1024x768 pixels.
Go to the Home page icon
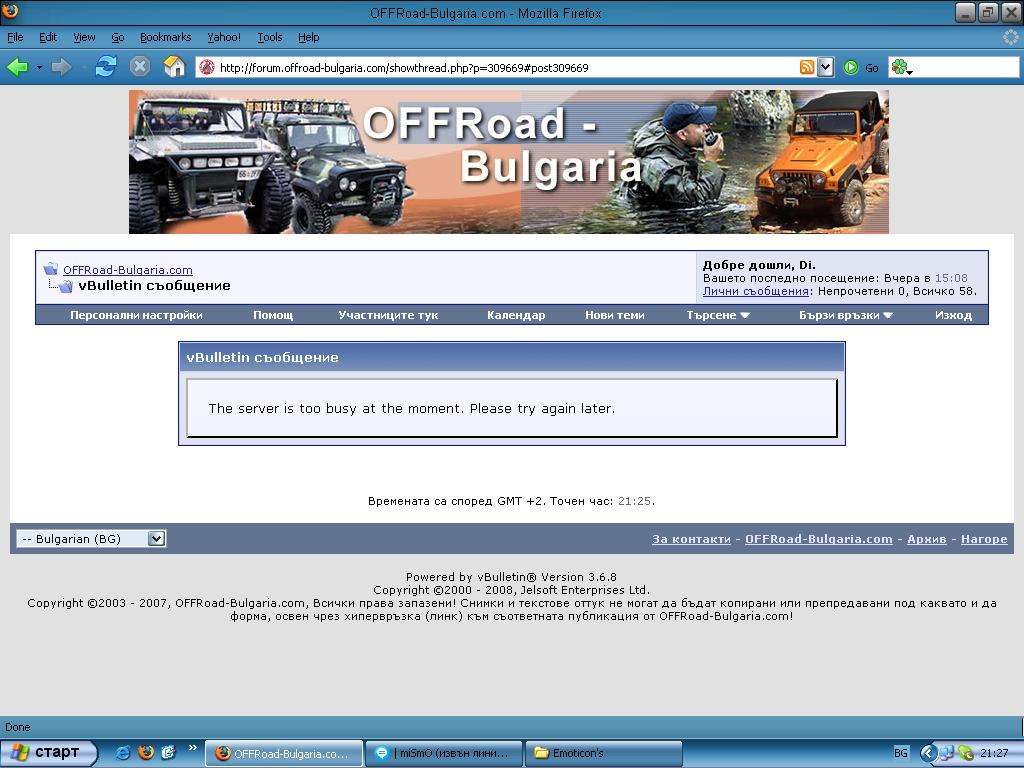174,67
